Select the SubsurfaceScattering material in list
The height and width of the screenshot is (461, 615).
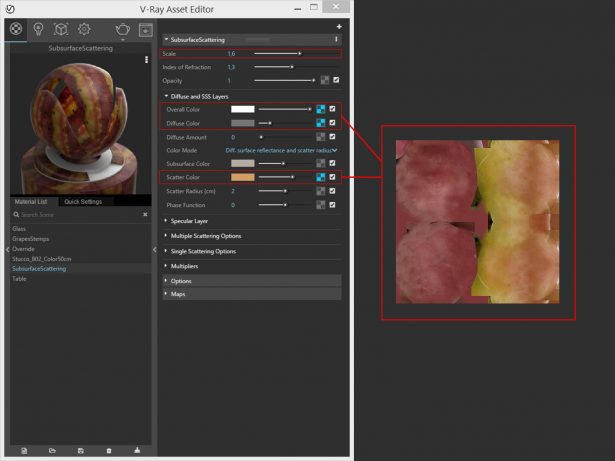[39, 269]
